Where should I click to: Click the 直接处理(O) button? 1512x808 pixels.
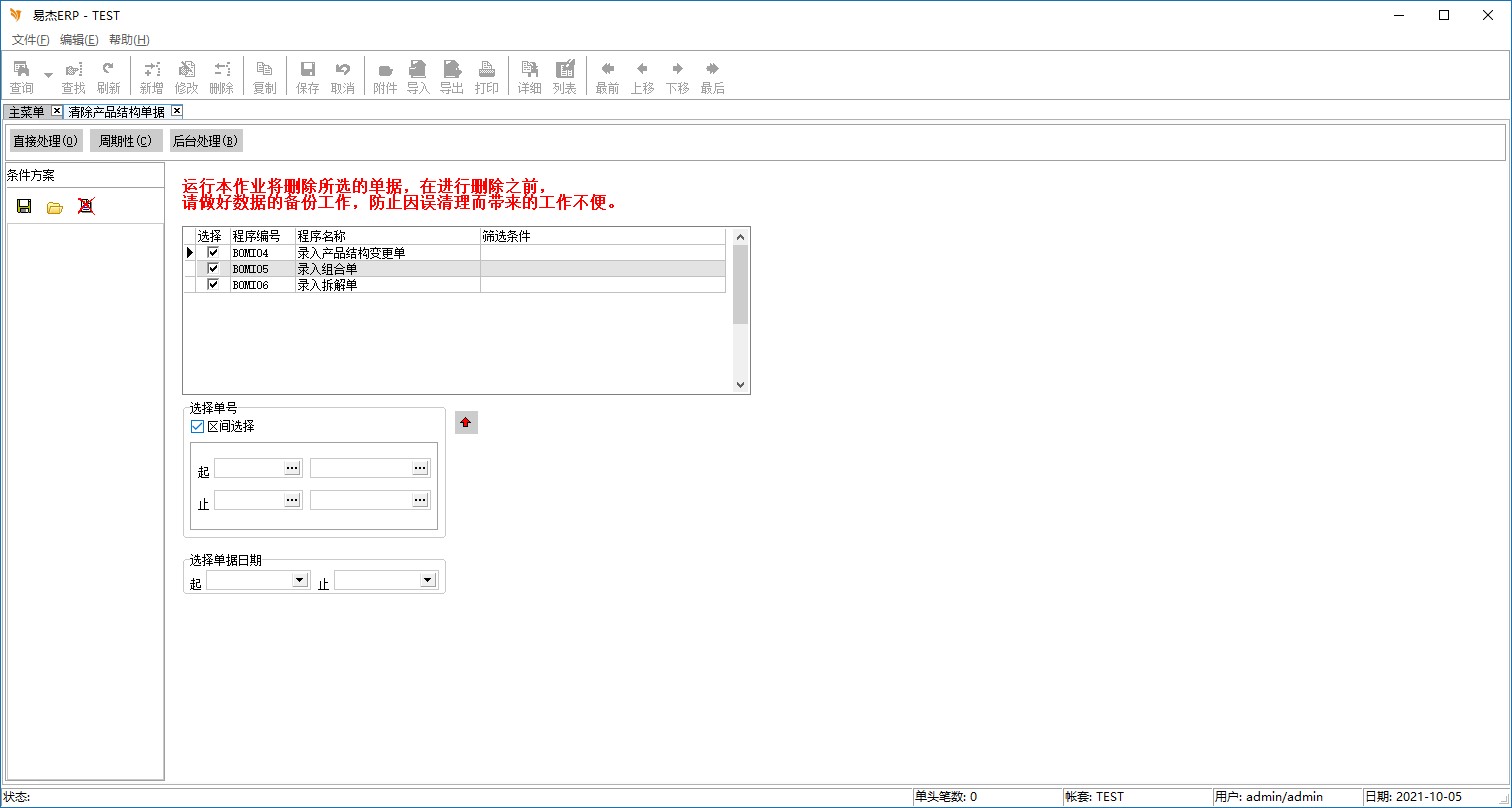pos(46,141)
